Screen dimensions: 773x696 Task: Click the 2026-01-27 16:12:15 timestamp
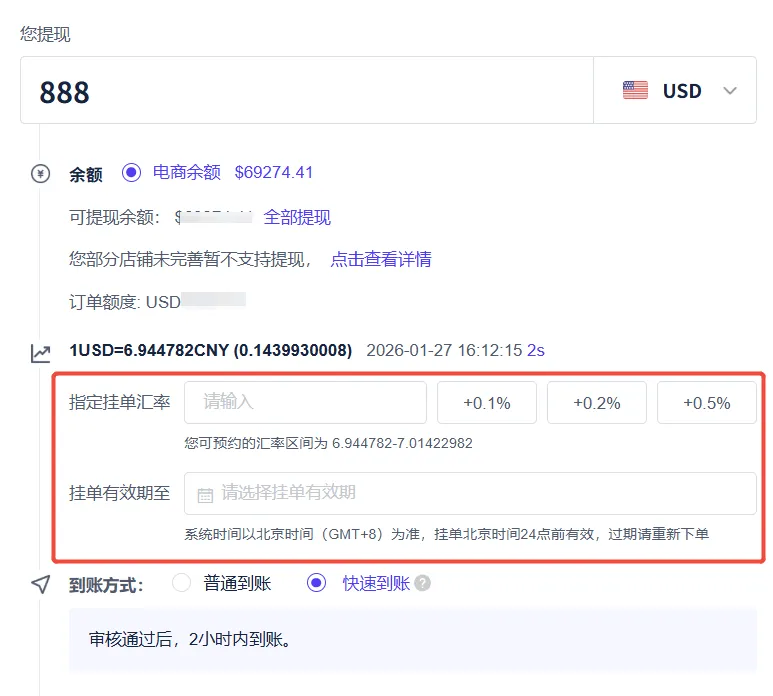point(444,350)
